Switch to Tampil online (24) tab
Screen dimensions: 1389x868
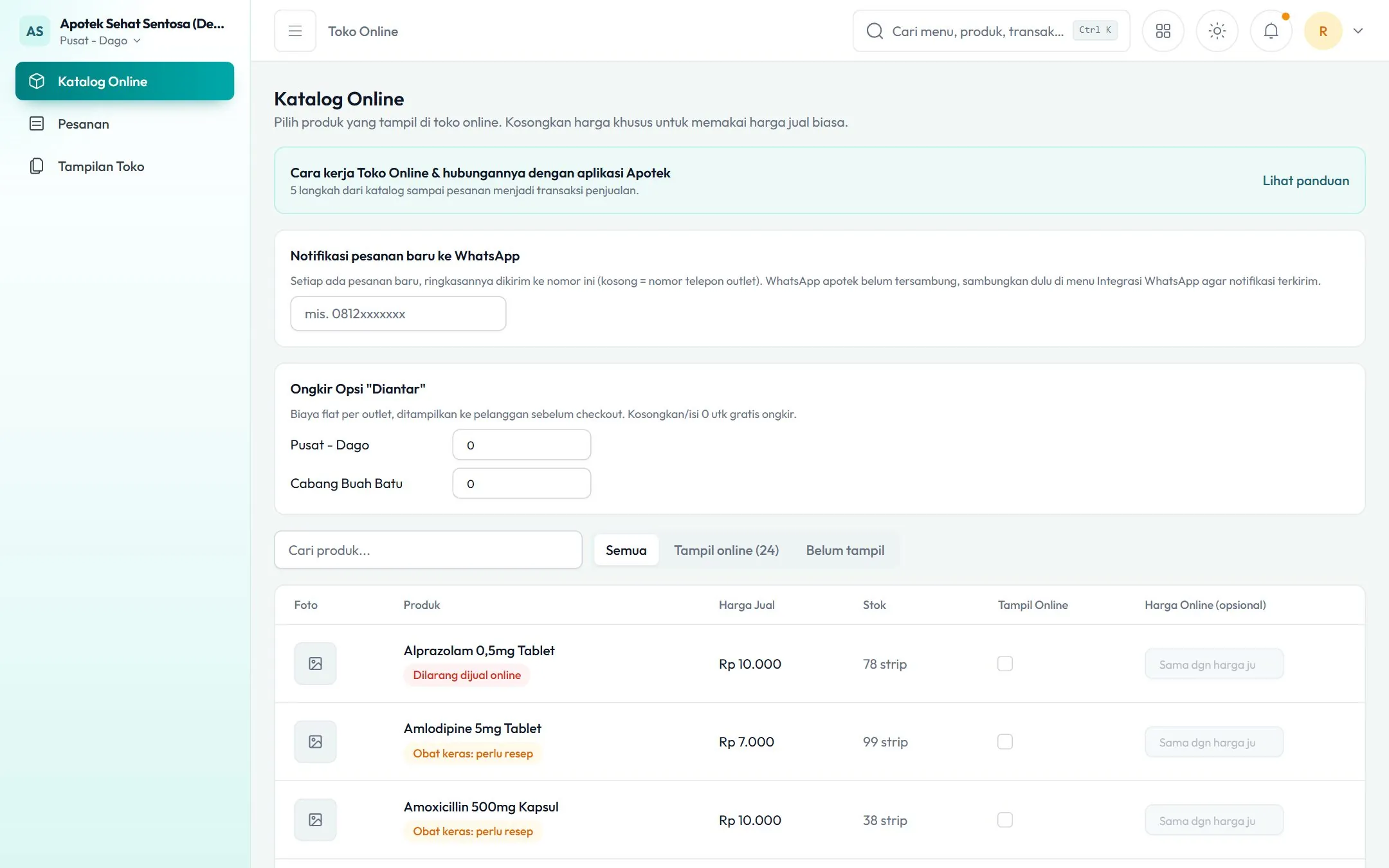coord(726,550)
